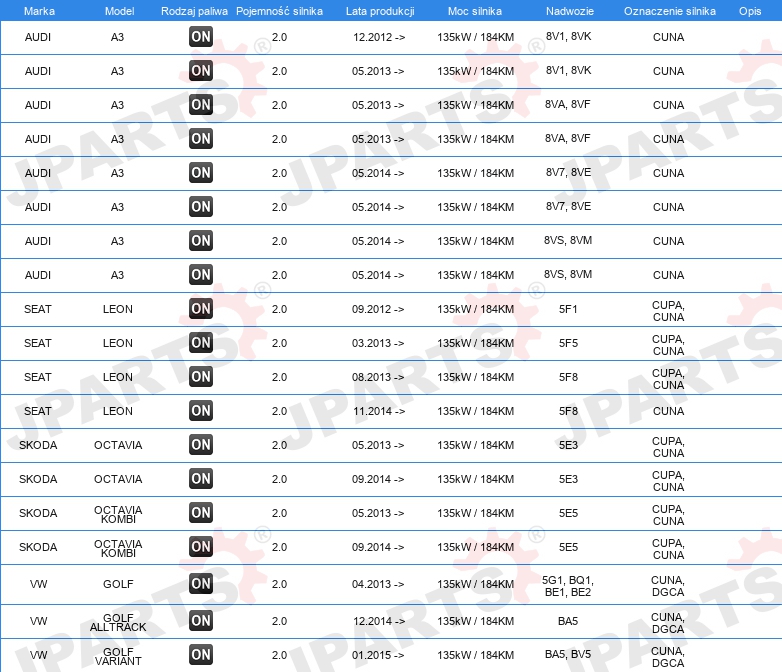Select the ON fuel icon in the Golf Alltrack row
Screen dimensions: 782x672
(x=201, y=621)
